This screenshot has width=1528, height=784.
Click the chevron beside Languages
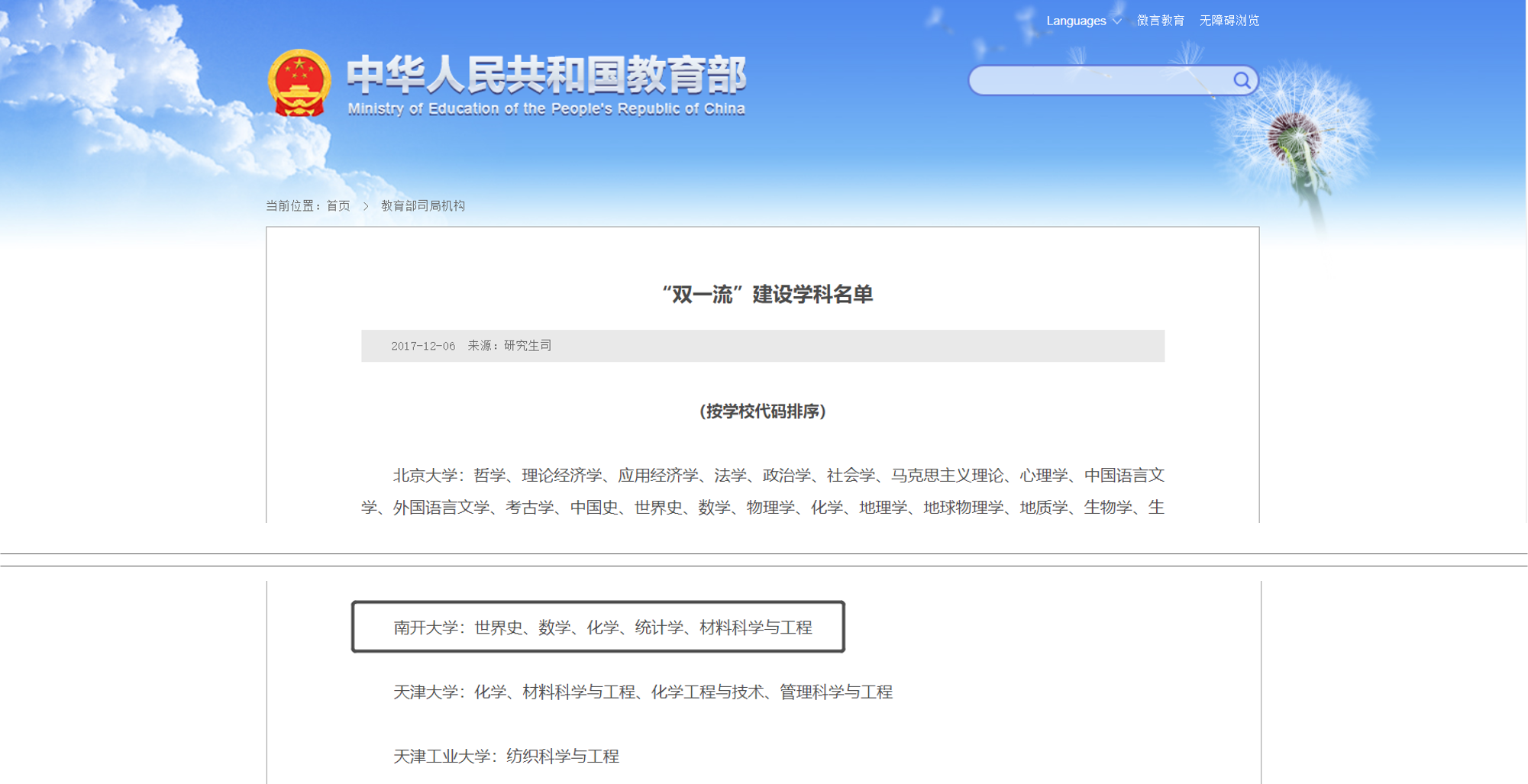[x=1117, y=21]
